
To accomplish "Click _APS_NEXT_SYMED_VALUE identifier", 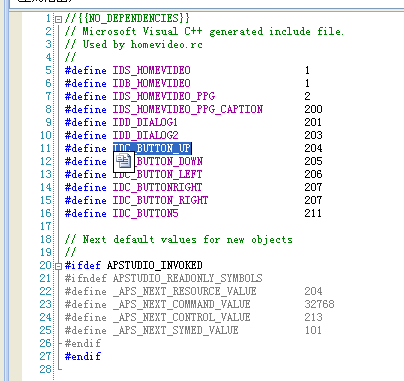I will (x=175, y=330).
